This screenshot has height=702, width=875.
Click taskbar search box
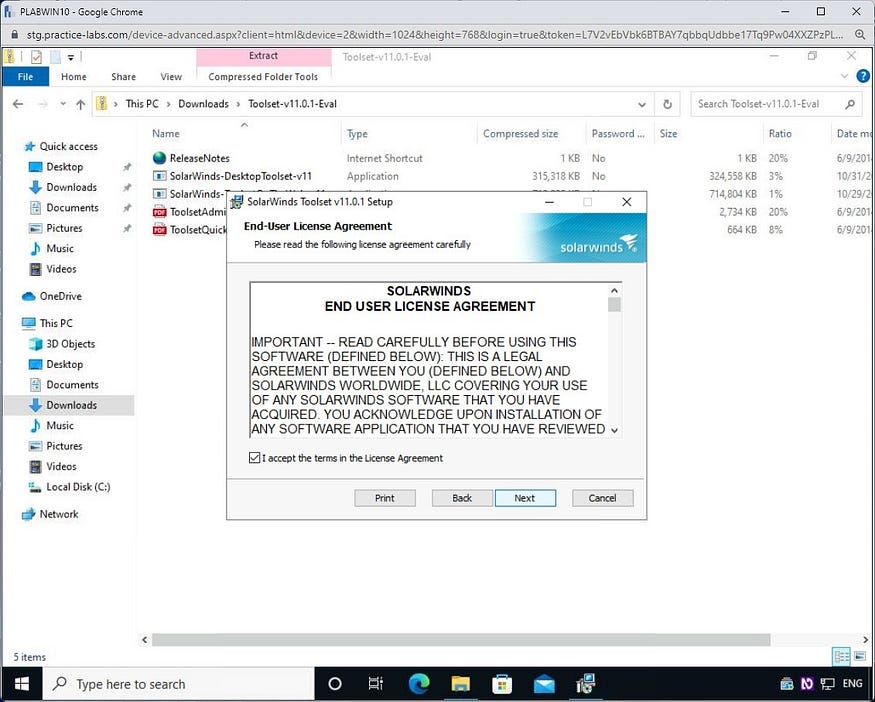(179, 684)
